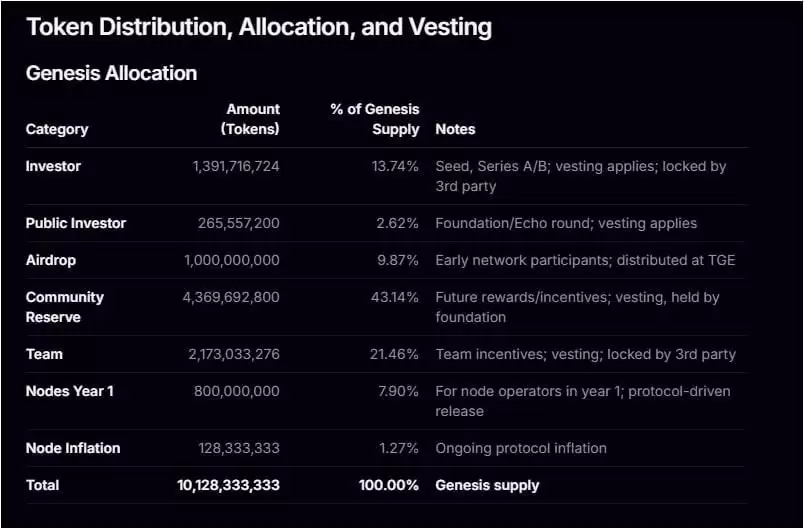Select the Investor row label
The width and height of the screenshot is (804, 529).
[x=53, y=166]
